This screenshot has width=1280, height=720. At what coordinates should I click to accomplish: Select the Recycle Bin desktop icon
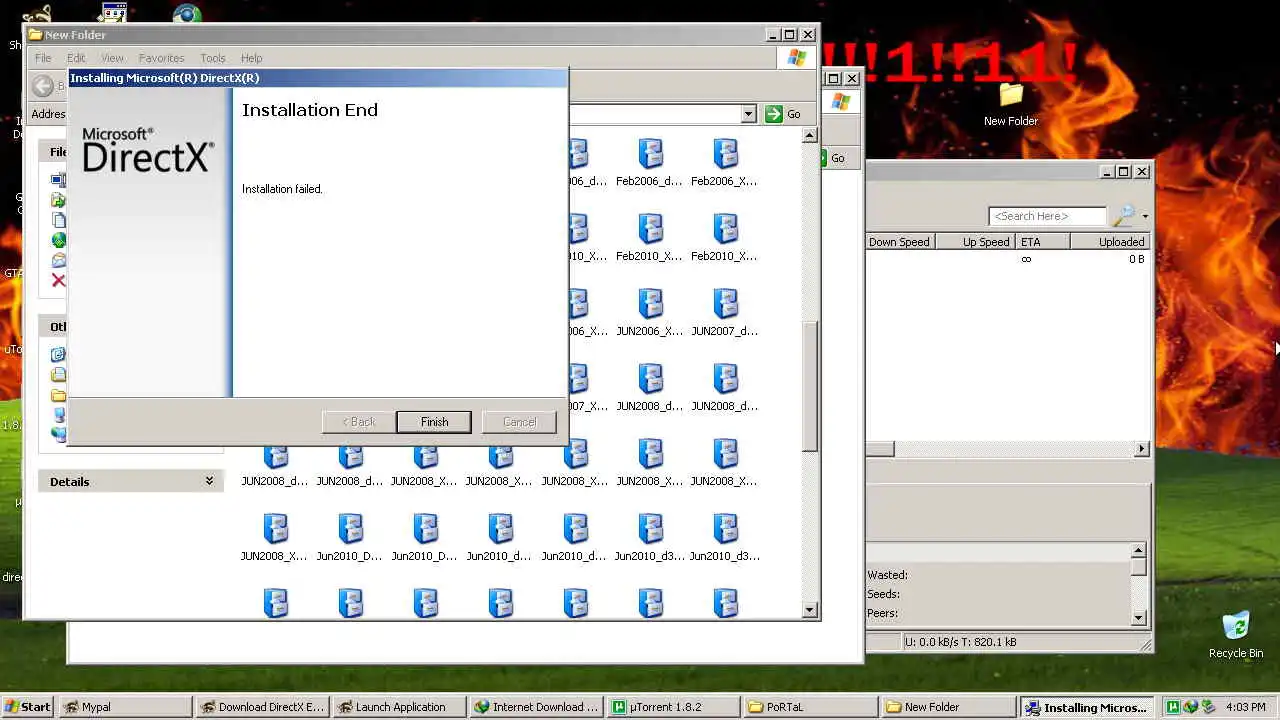(x=1236, y=635)
